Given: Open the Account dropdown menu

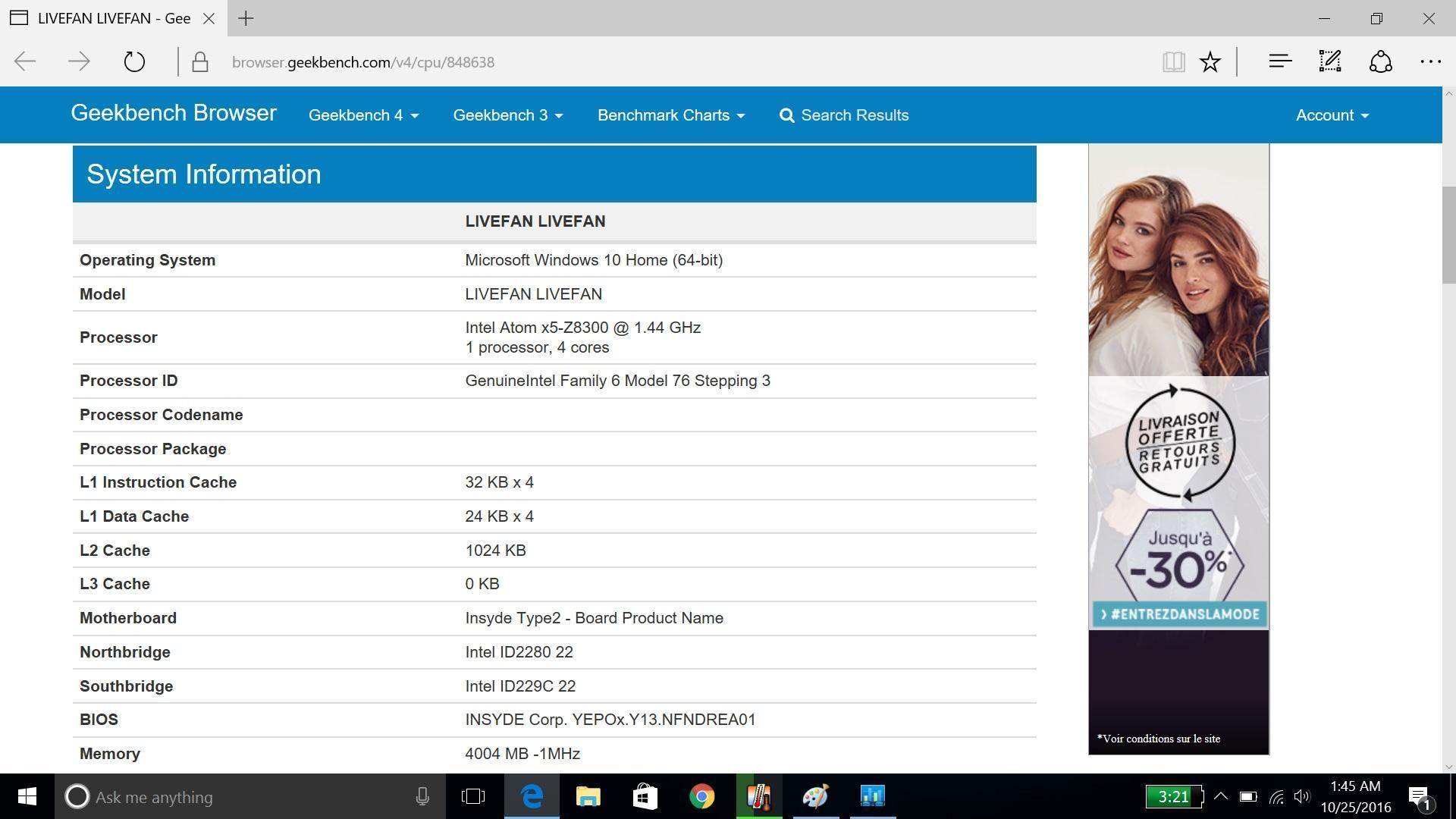Looking at the screenshot, I should coord(1332,115).
